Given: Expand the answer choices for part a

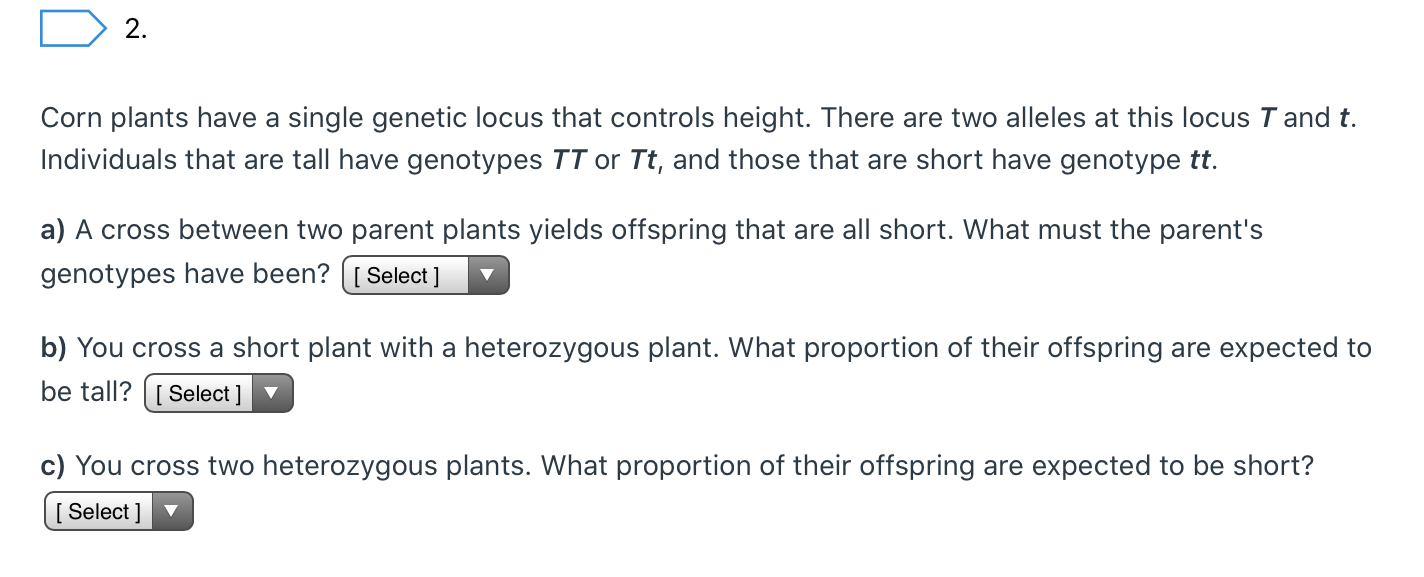Looking at the screenshot, I should [425, 275].
